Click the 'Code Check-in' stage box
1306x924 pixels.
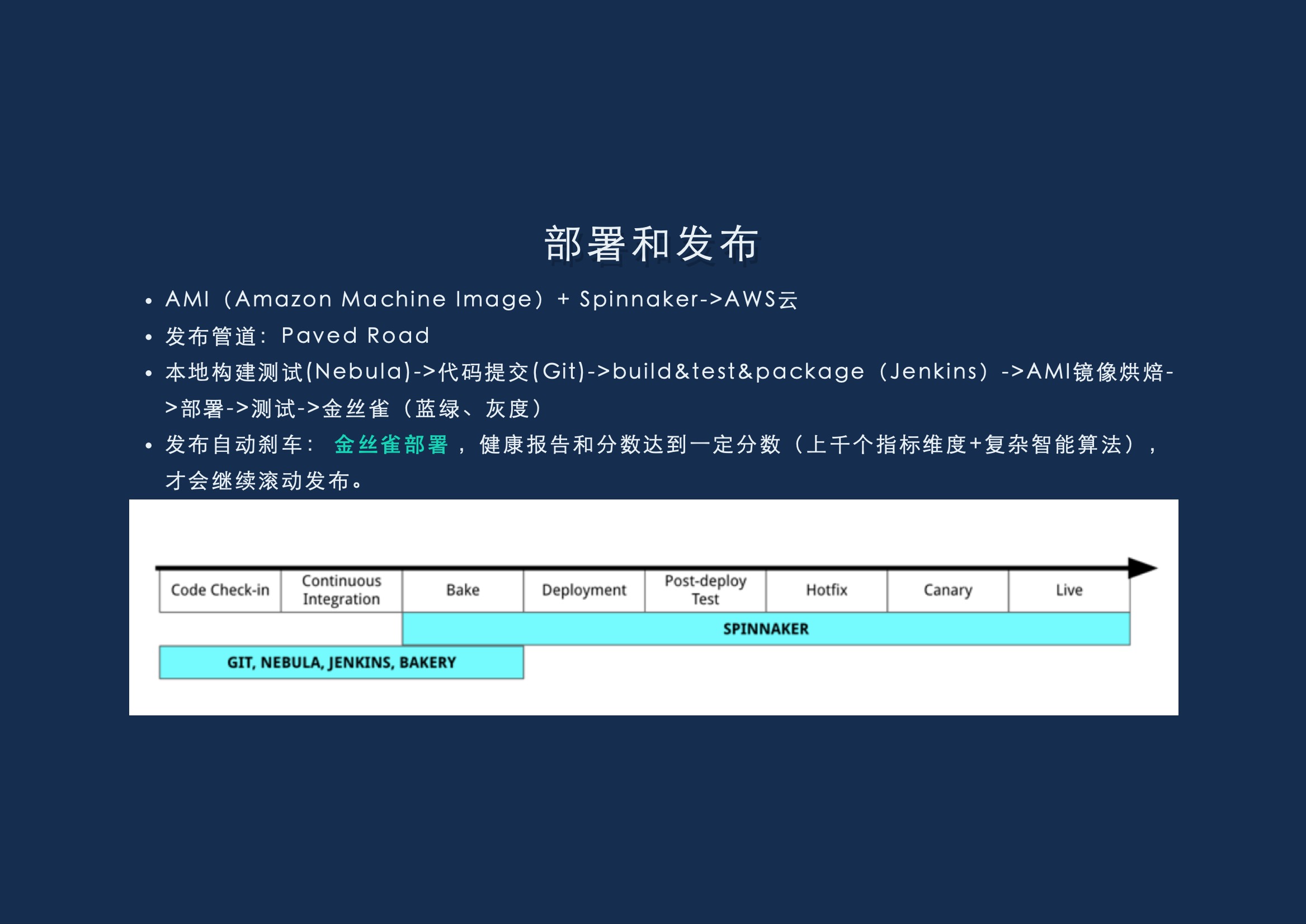(x=220, y=591)
